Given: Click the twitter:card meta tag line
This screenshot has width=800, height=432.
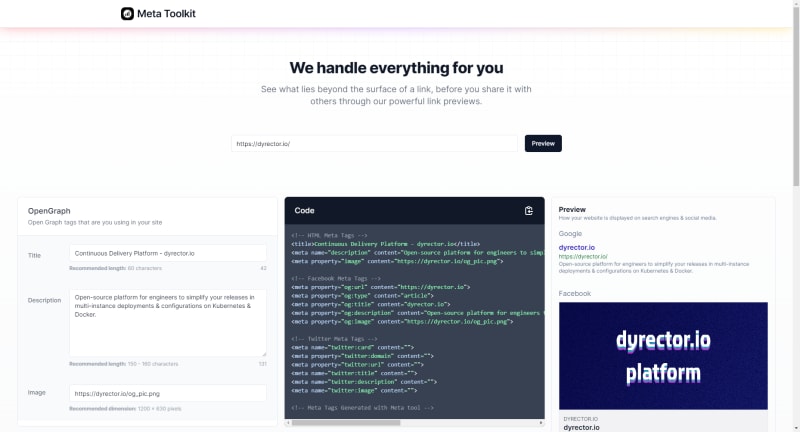Looking at the screenshot, I should [x=353, y=347].
